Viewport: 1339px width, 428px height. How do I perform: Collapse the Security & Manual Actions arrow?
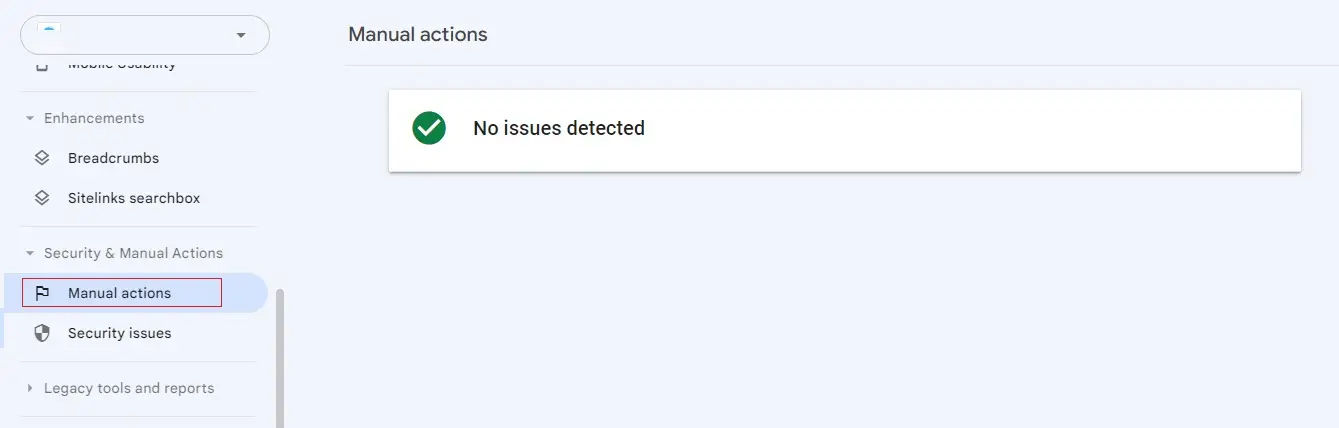click(30, 253)
